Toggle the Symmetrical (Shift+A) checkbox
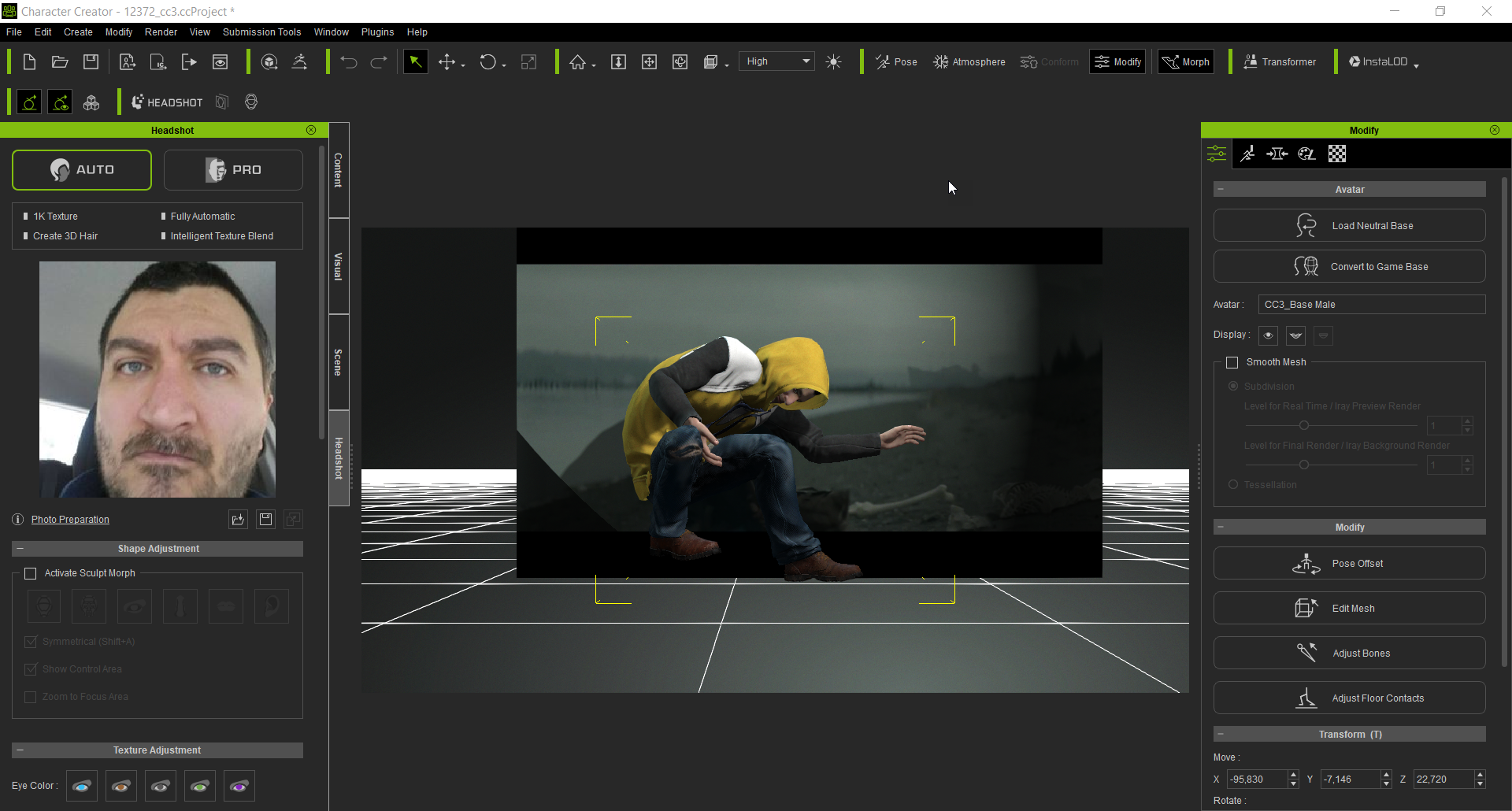This screenshot has height=811, width=1512. tap(31, 642)
